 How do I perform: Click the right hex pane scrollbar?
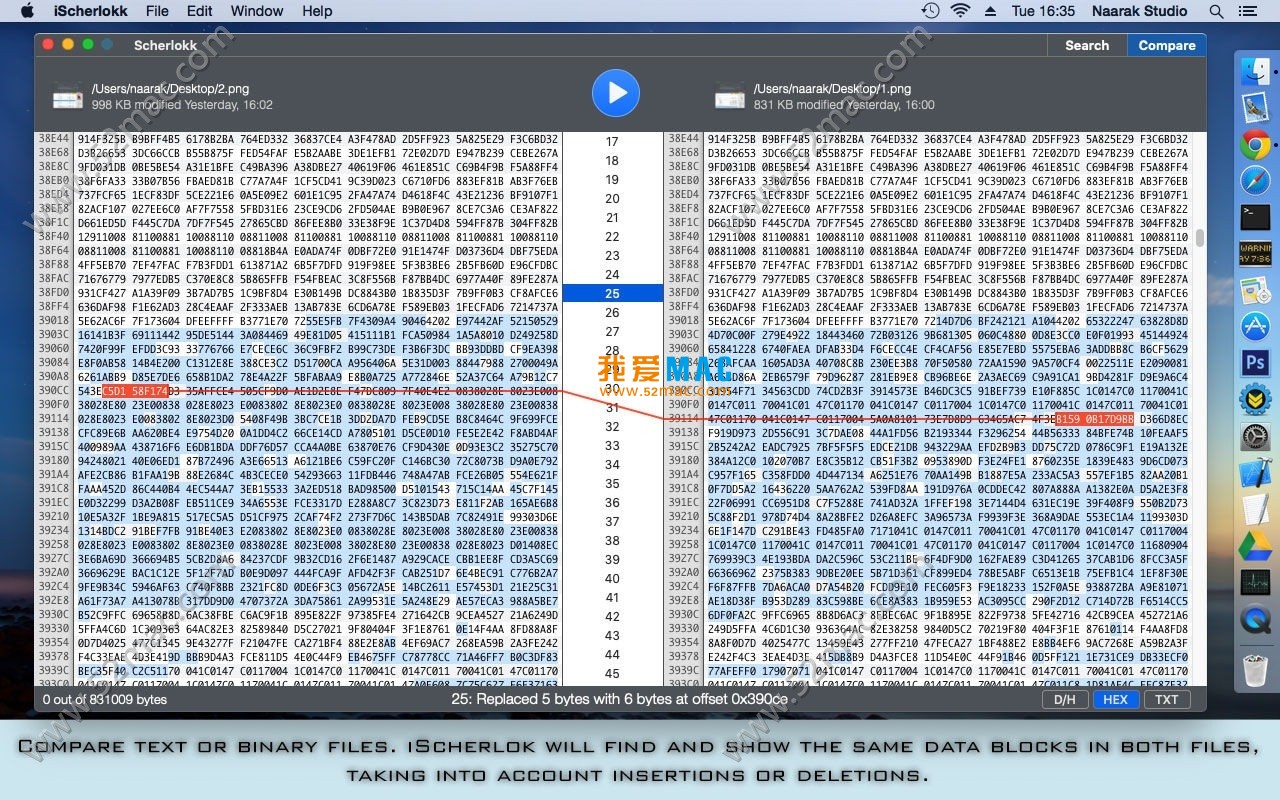pos(1200,238)
